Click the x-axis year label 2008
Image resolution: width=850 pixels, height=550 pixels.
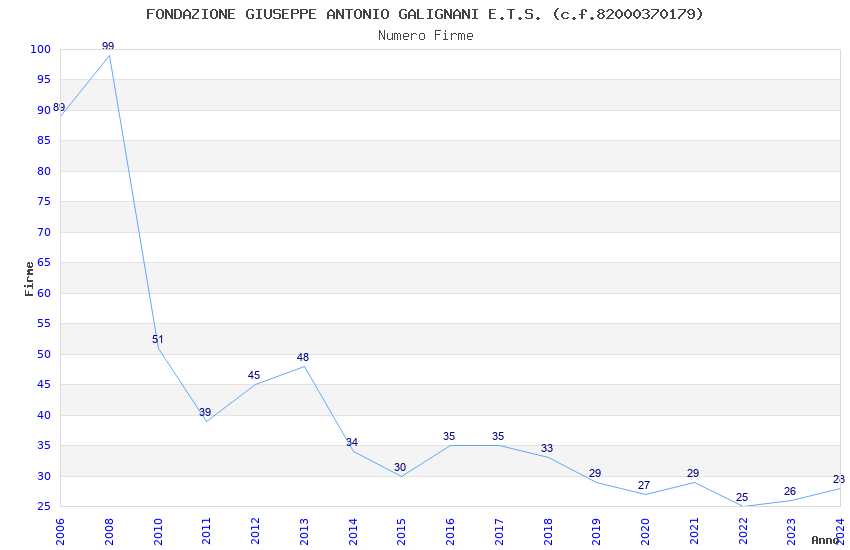point(108,532)
